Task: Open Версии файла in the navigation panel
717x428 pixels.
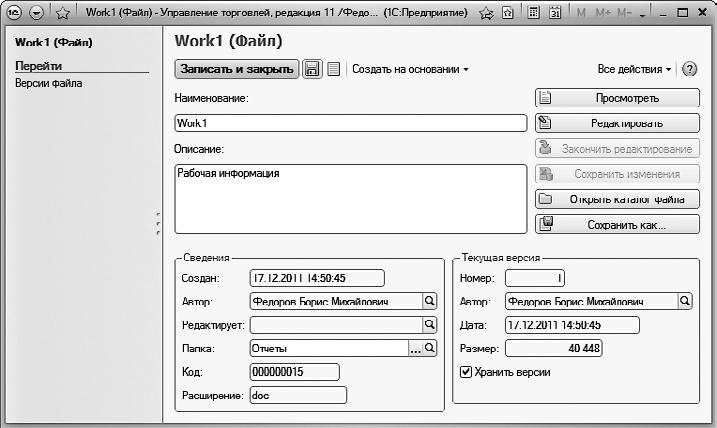Action: (49, 83)
